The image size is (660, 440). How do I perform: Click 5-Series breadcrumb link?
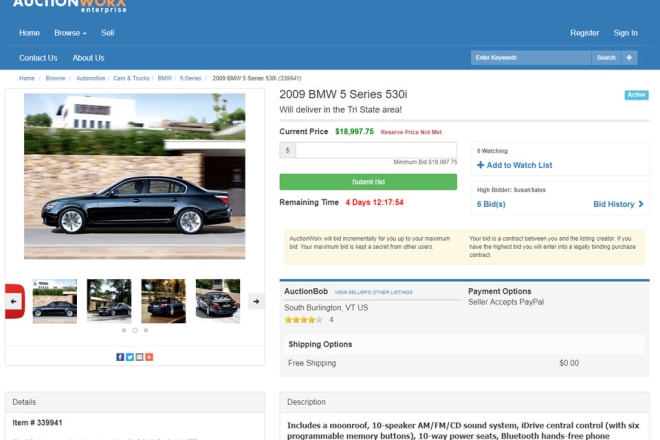pyautogui.click(x=190, y=78)
